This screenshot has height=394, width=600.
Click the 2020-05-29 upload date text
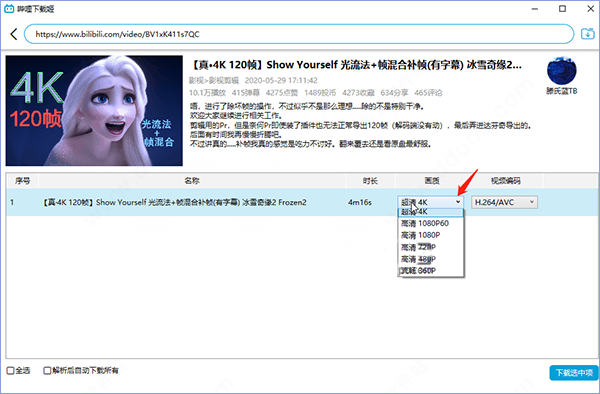tap(281, 80)
